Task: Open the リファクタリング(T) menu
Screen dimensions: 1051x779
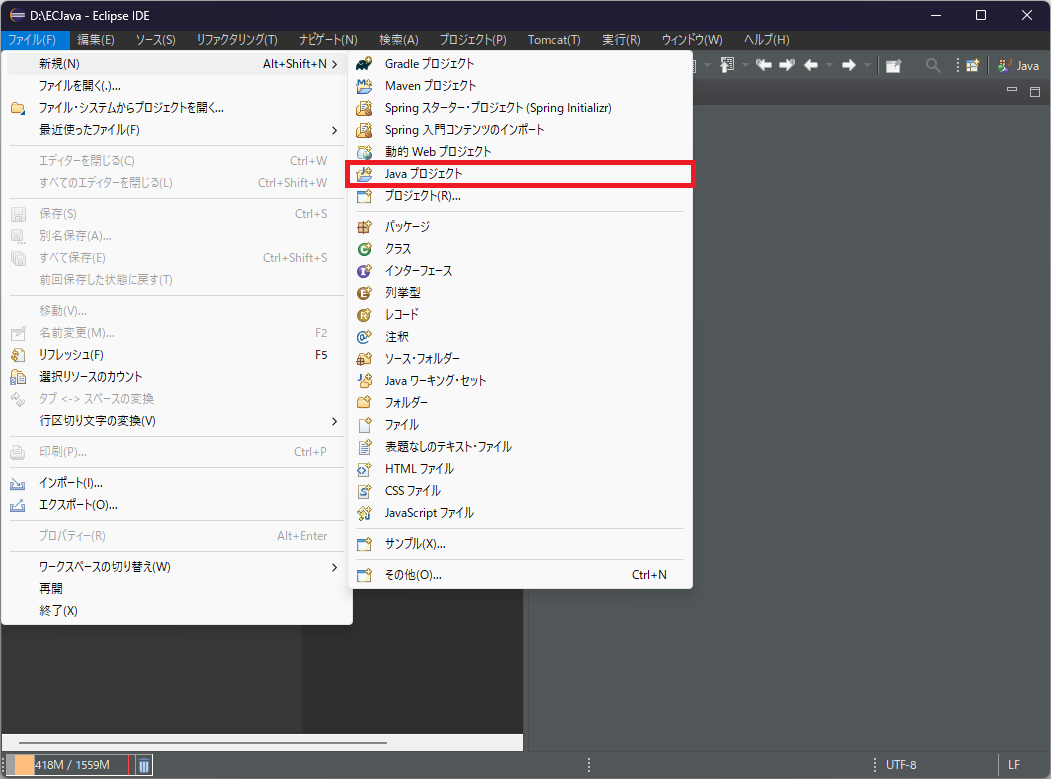Action: 237,40
